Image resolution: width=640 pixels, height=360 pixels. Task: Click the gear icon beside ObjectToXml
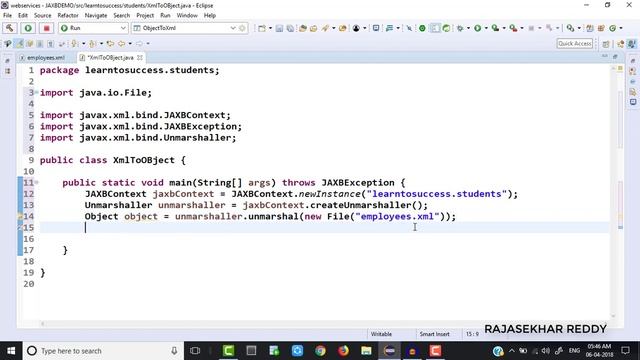point(242,28)
